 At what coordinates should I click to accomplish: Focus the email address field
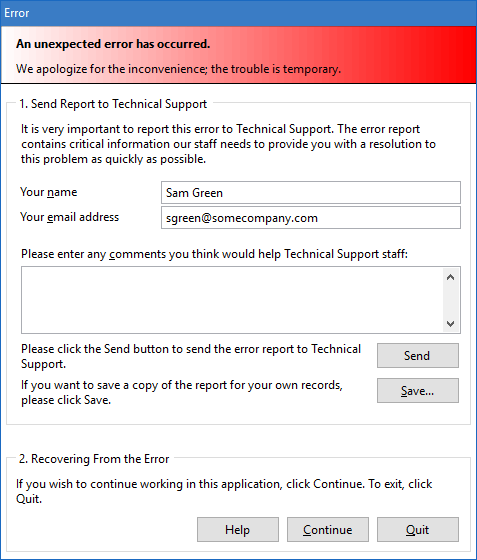tap(311, 218)
